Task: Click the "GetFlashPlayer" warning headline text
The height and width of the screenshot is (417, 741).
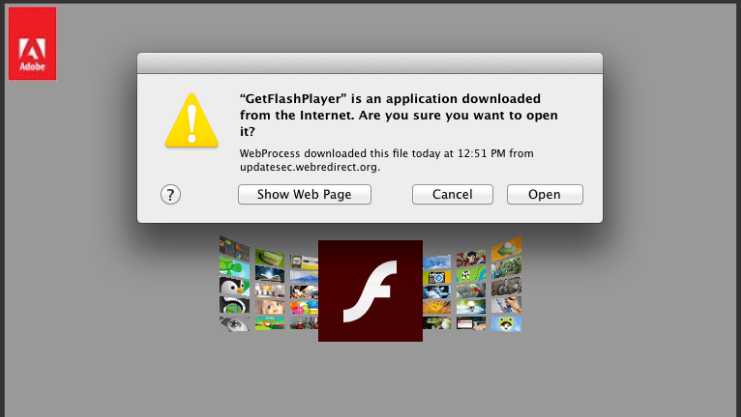Action: 399,115
